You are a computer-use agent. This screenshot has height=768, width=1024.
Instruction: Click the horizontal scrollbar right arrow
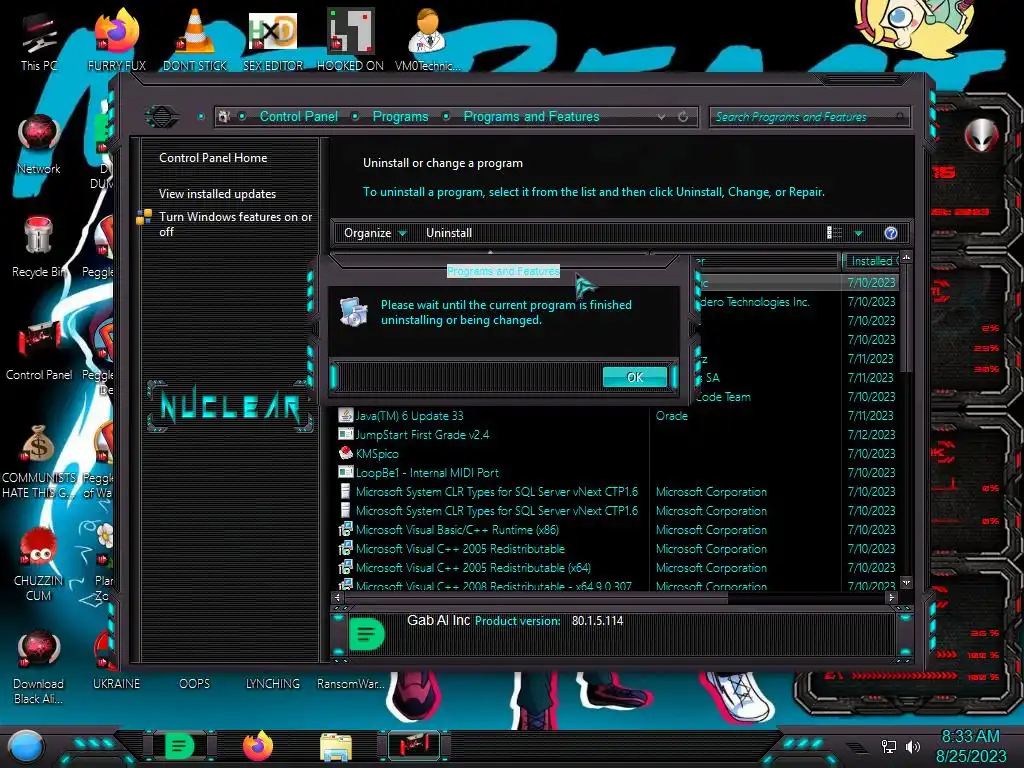click(891, 597)
